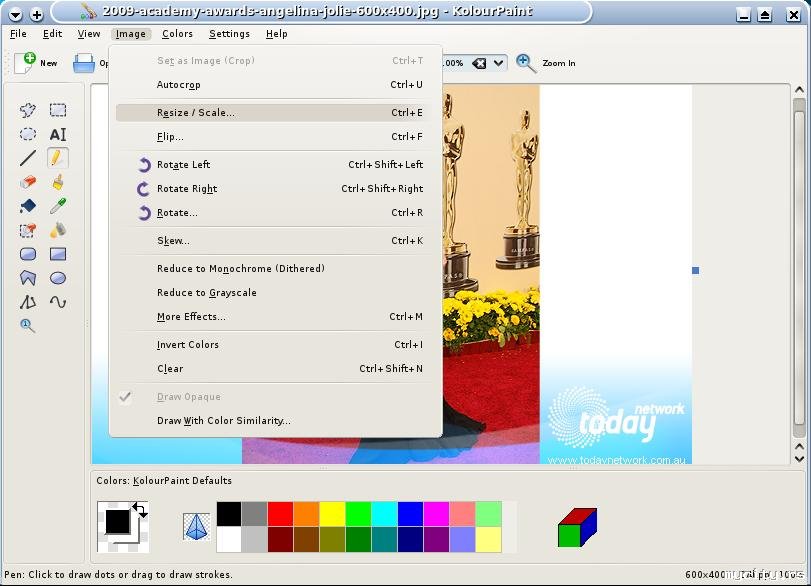Select the Rectangle shape tool

[x=58, y=254]
